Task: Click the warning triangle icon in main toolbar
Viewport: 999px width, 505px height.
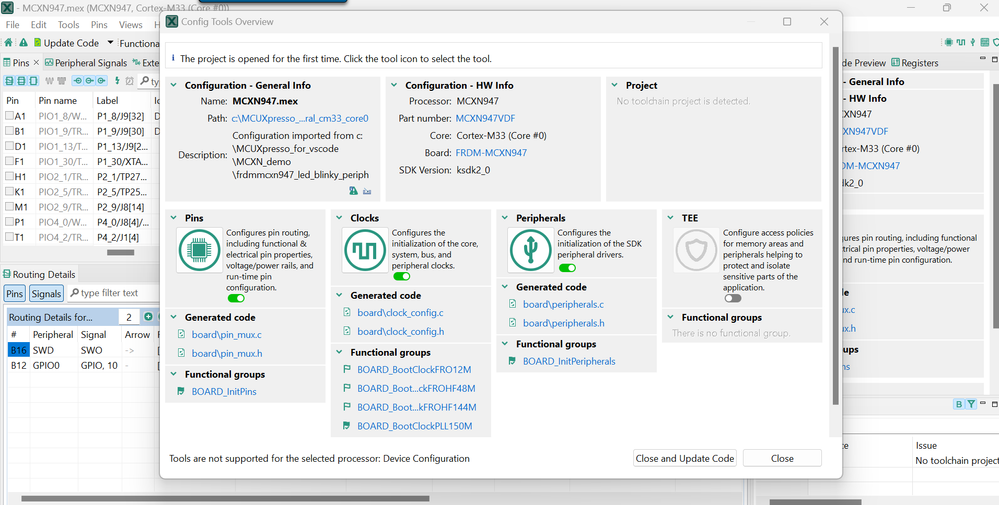Action: pyautogui.click(x=24, y=43)
